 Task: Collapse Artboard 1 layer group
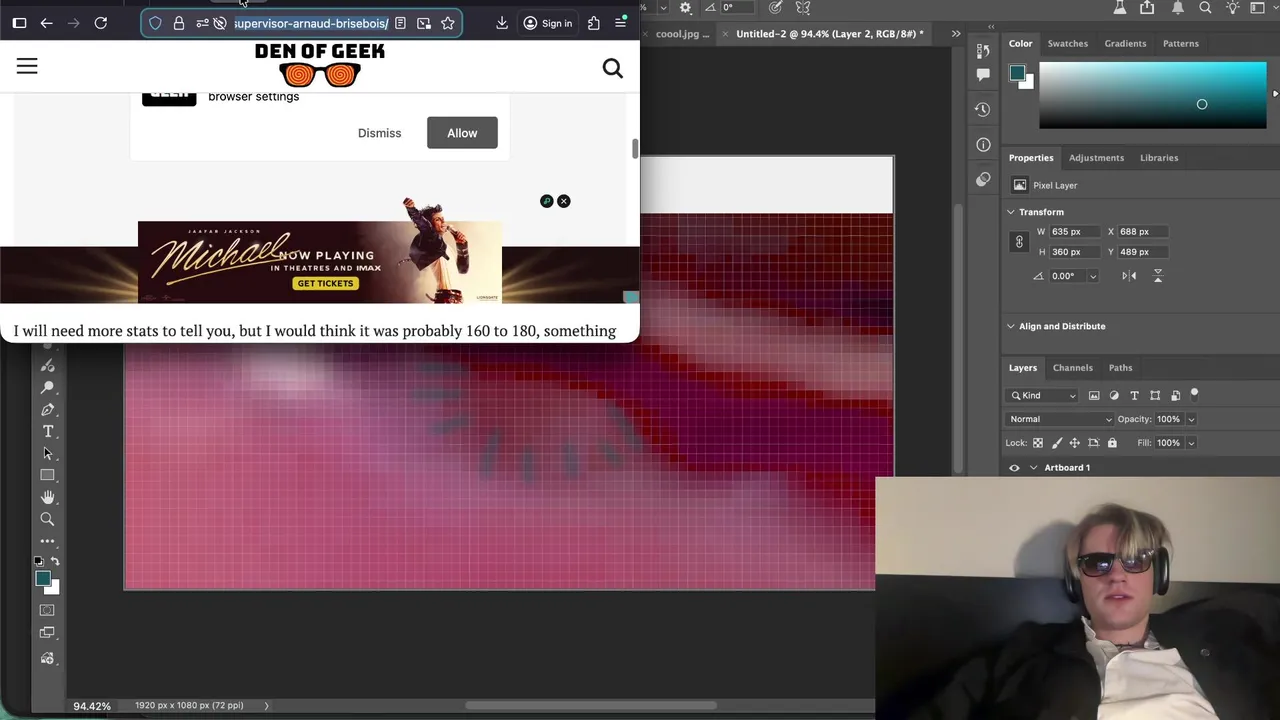pyautogui.click(x=1033, y=468)
